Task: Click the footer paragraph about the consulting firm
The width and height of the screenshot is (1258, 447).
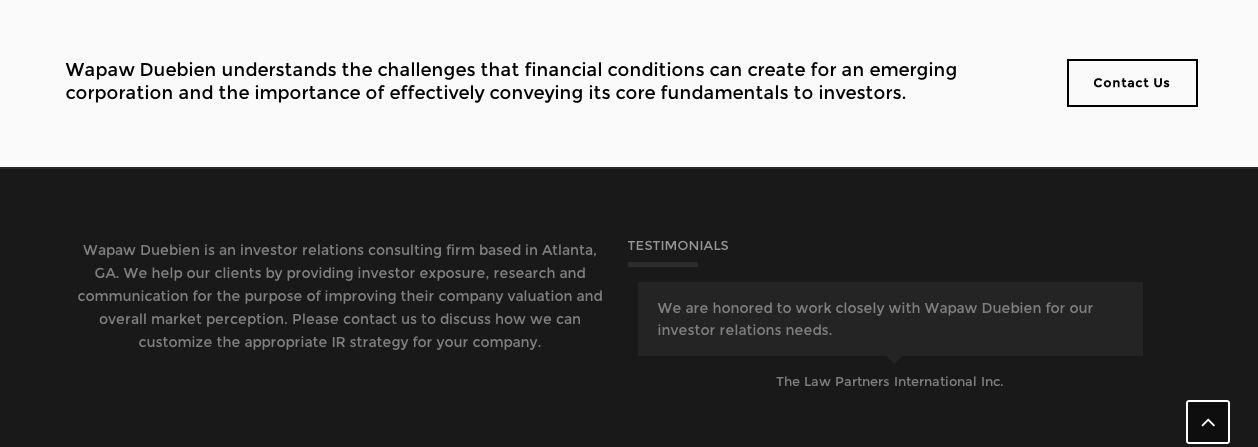Action: pyautogui.click(x=340, y=296)
